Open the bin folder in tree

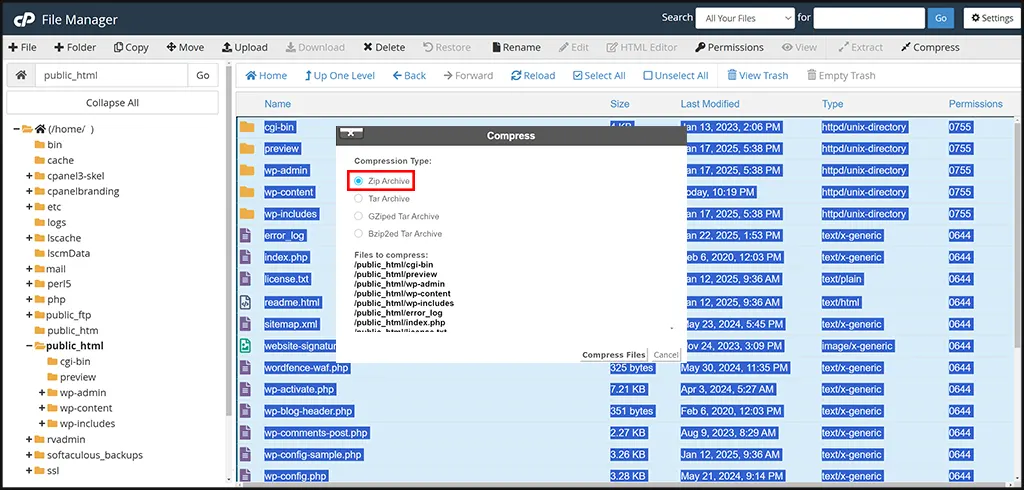[x=54, y=144]
